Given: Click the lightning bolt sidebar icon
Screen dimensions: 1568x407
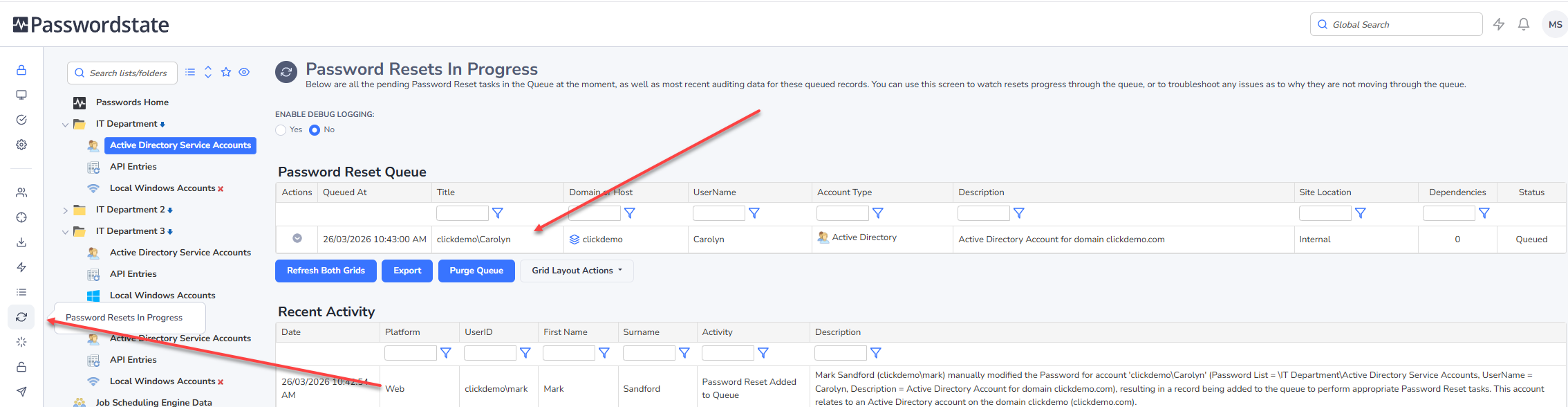Looking at the screenshot, I should pos(21,267).
